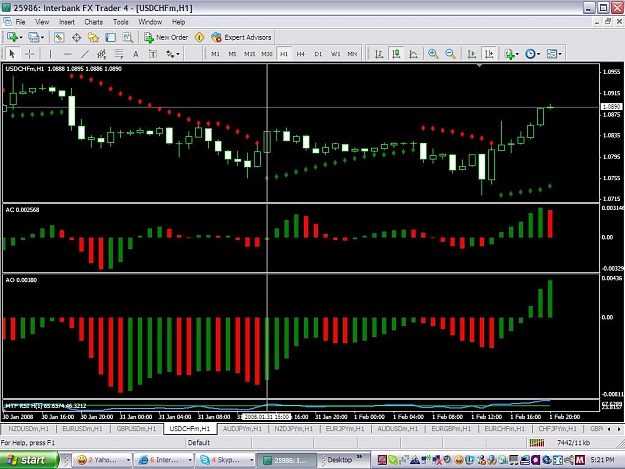The height and width of the screenshot is (469, 625).
Task: Select the Vertical Line tool
Action: point(50,54)
